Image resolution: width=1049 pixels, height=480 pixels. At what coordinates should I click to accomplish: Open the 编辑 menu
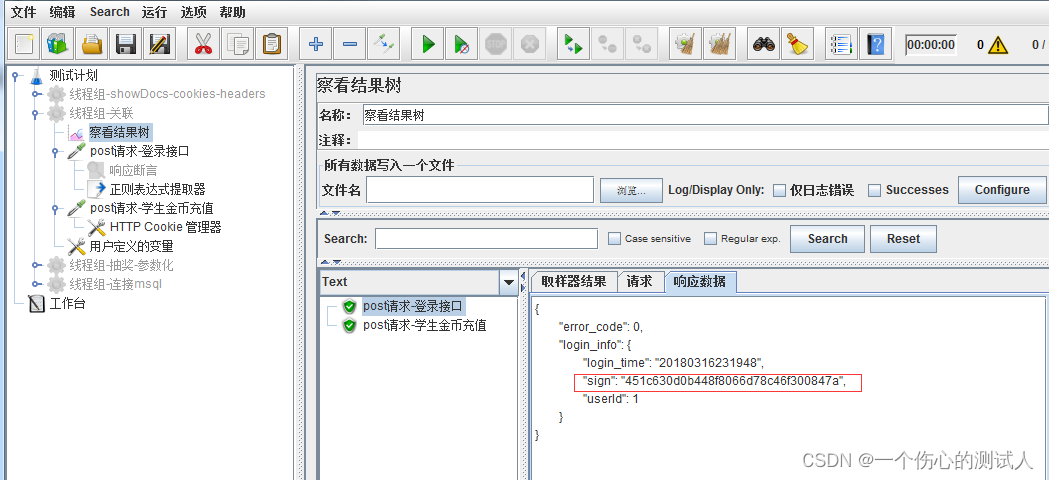click(x=62, y=12)
